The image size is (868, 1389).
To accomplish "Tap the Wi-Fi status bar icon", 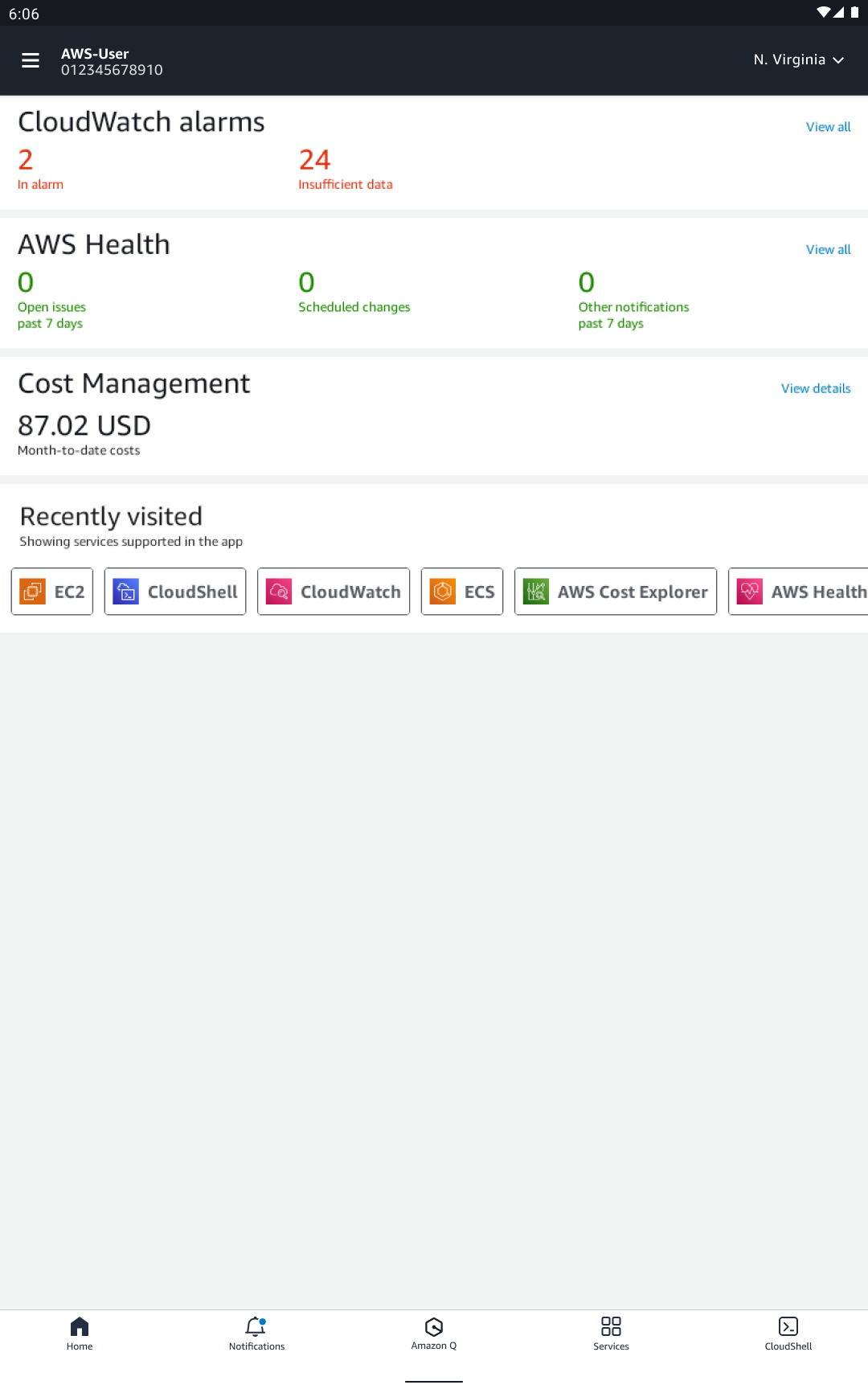I will point(823,12).
